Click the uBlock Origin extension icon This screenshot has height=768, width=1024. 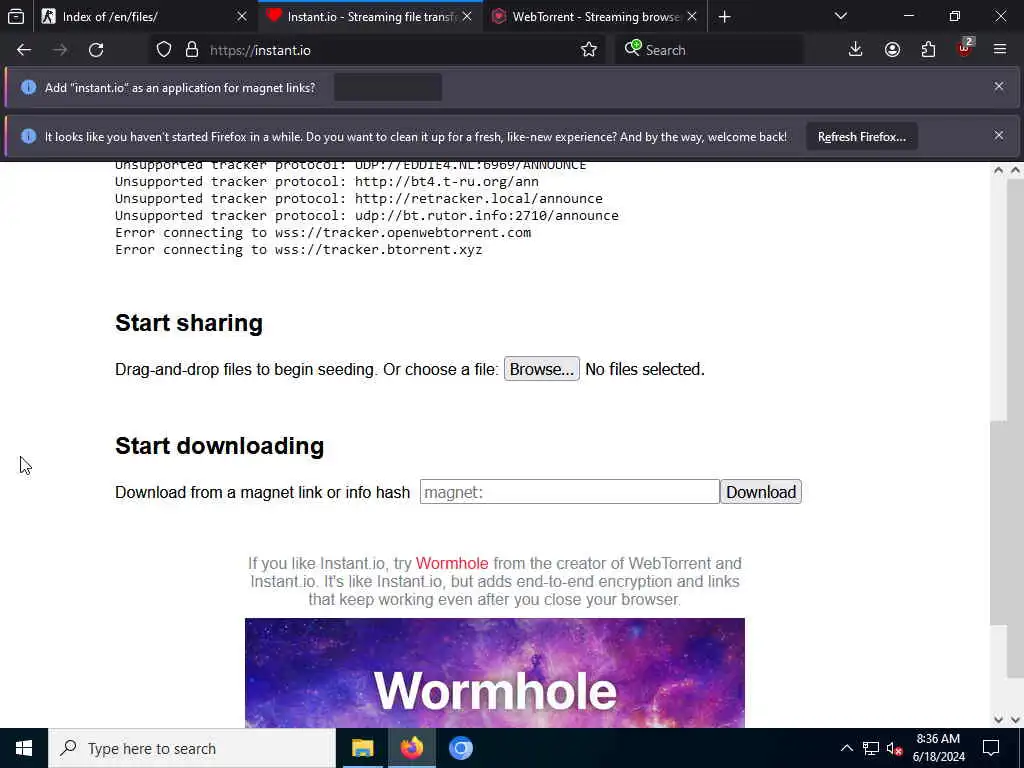[965, 48]
